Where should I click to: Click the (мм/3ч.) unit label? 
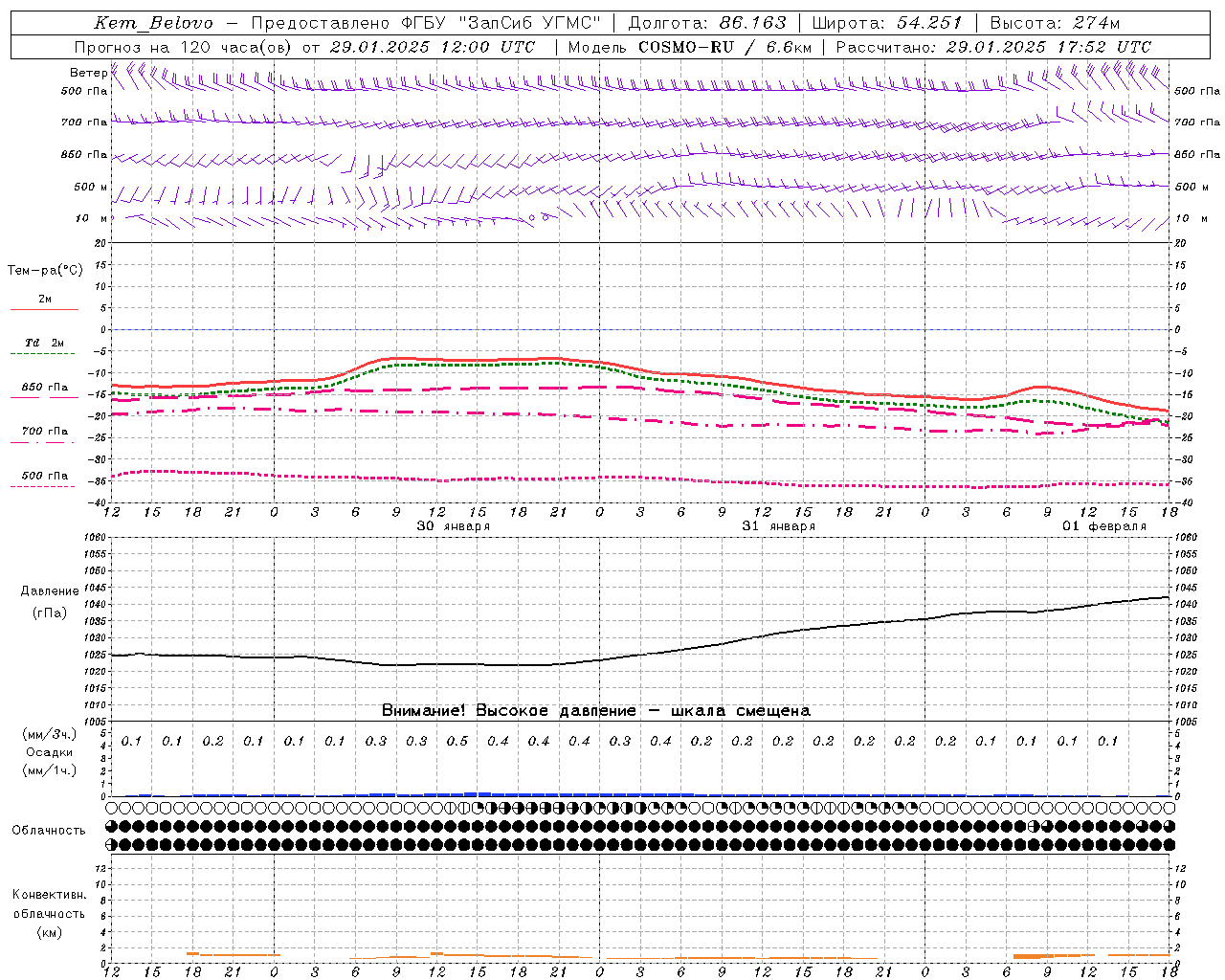pyautogui.click(x=50, y=734)
